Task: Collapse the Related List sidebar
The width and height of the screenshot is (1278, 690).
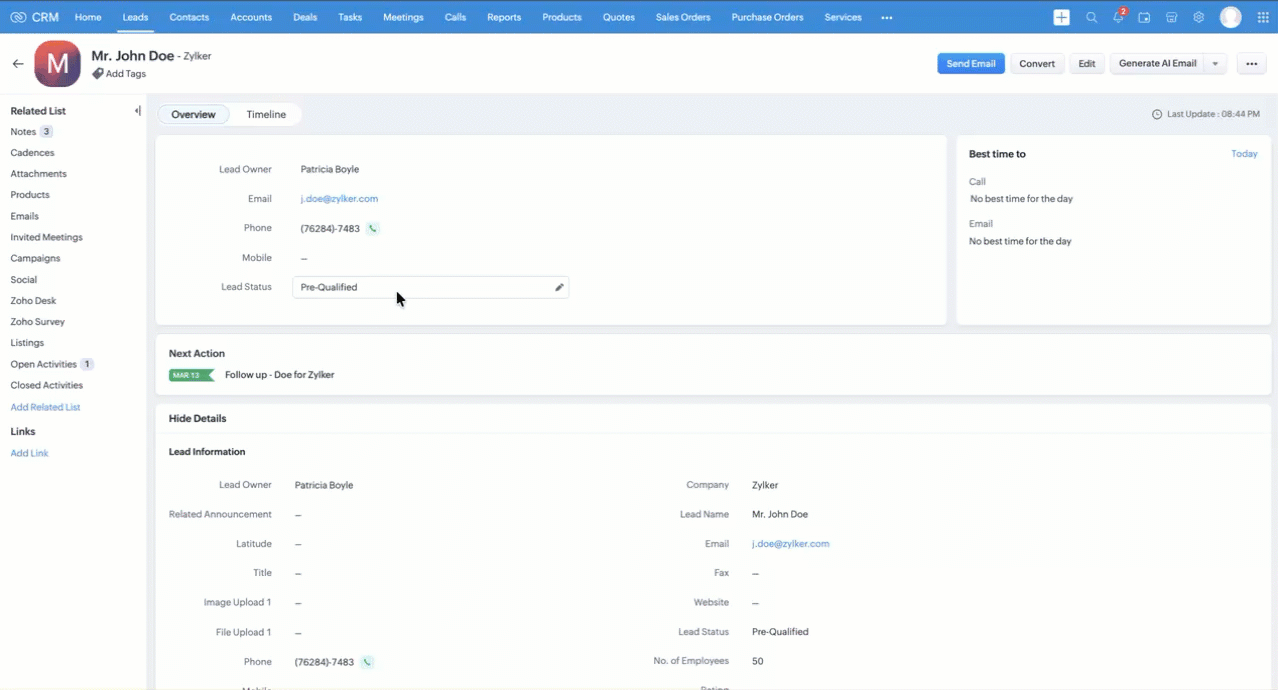Action: pyautogui.click(x=137, y=111)
